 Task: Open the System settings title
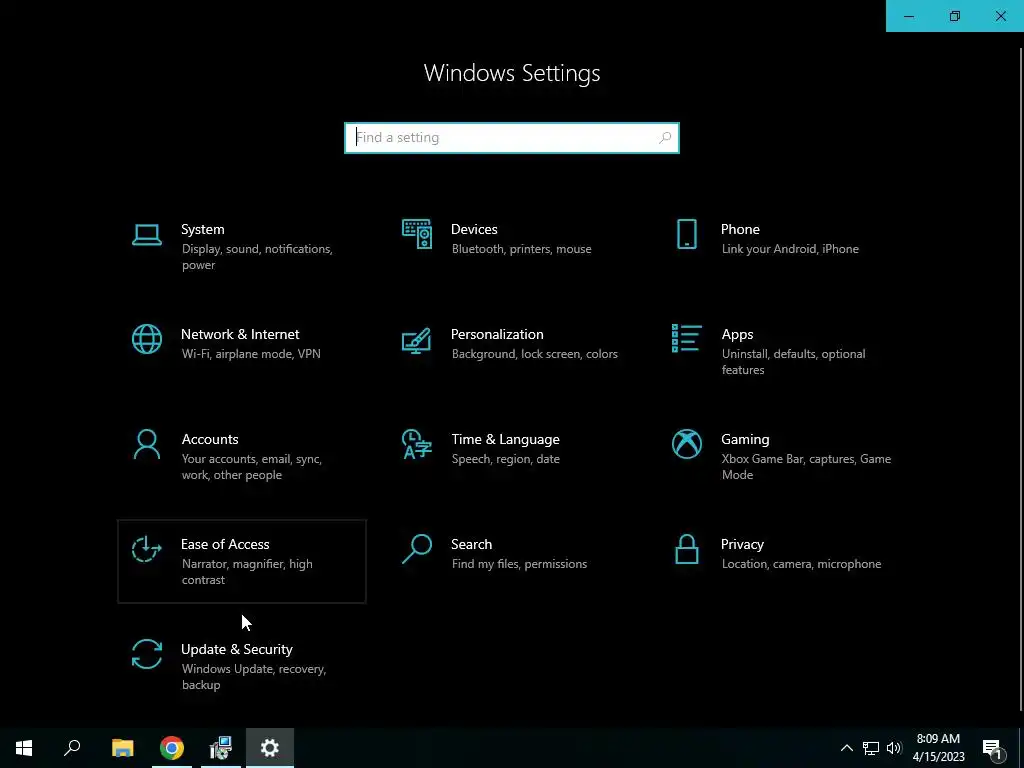(x=202, y=229)
